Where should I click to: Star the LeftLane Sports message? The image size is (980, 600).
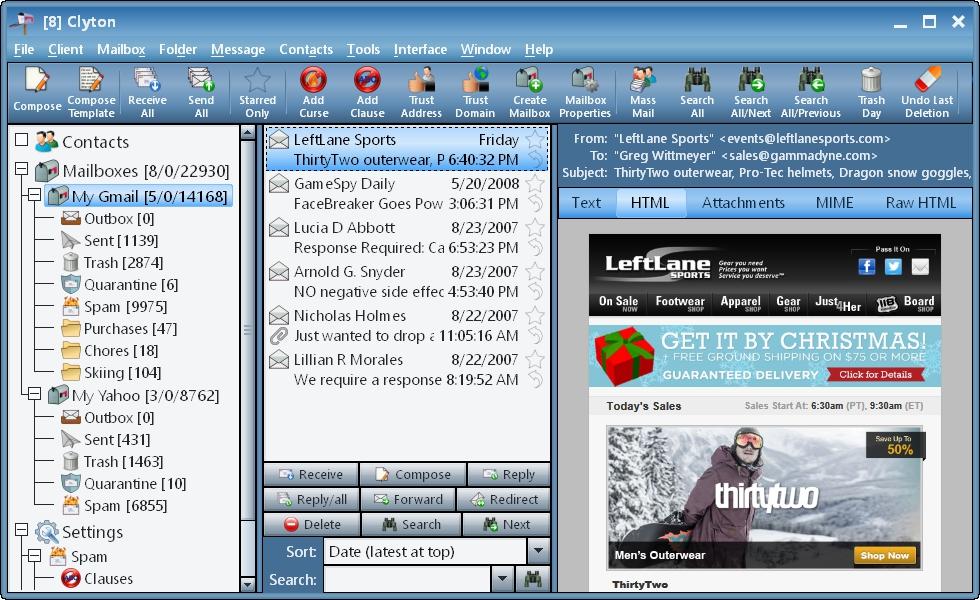535,139
